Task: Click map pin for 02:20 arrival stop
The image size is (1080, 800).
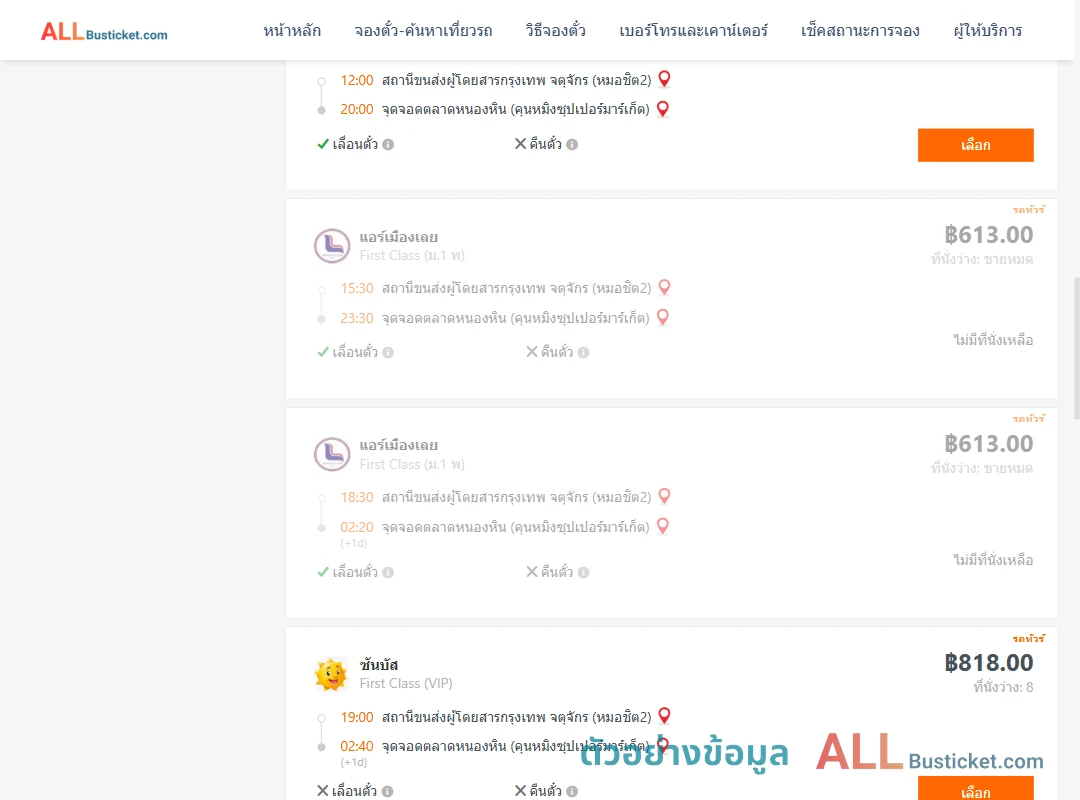Action: [663, 526]
